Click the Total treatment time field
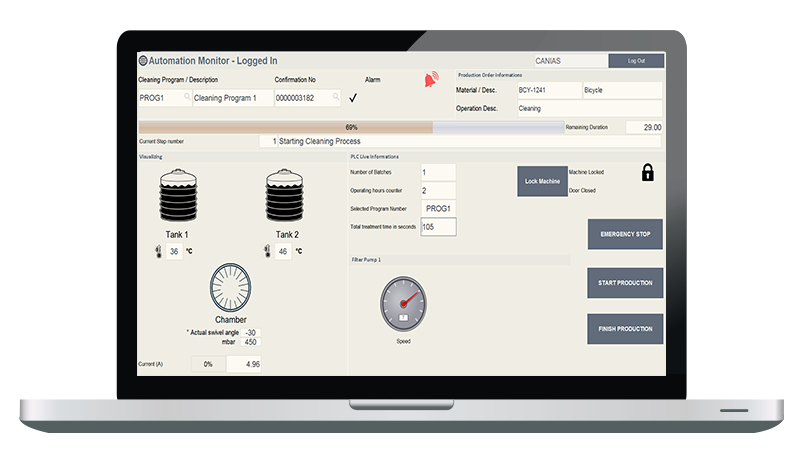800x457 pixels. [x=438, y=227]
